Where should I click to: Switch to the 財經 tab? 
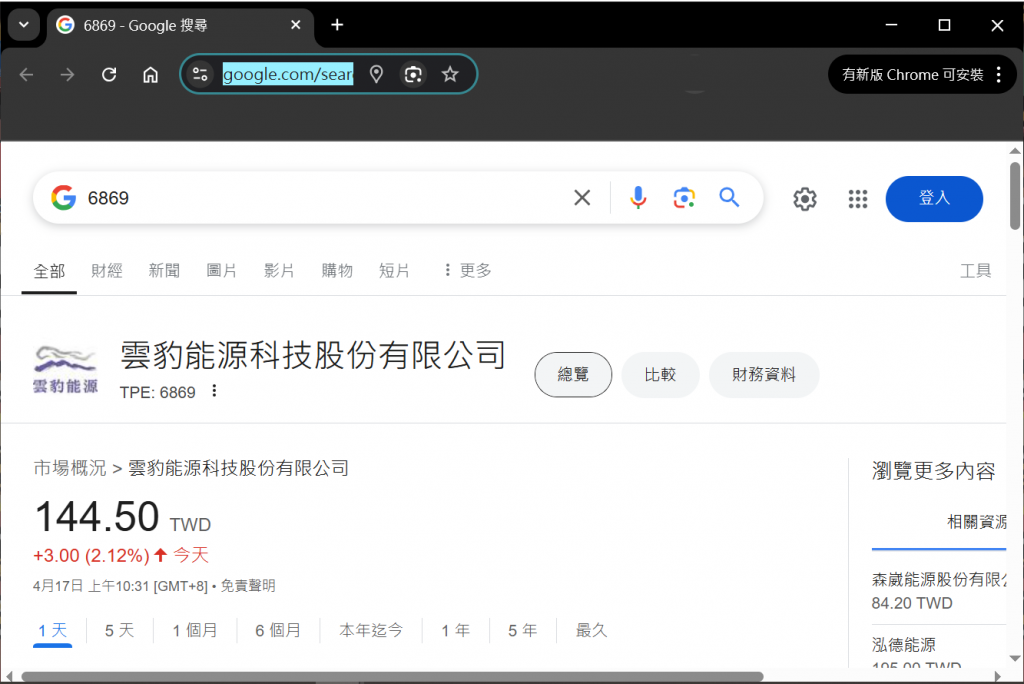(x=106, y=270)
